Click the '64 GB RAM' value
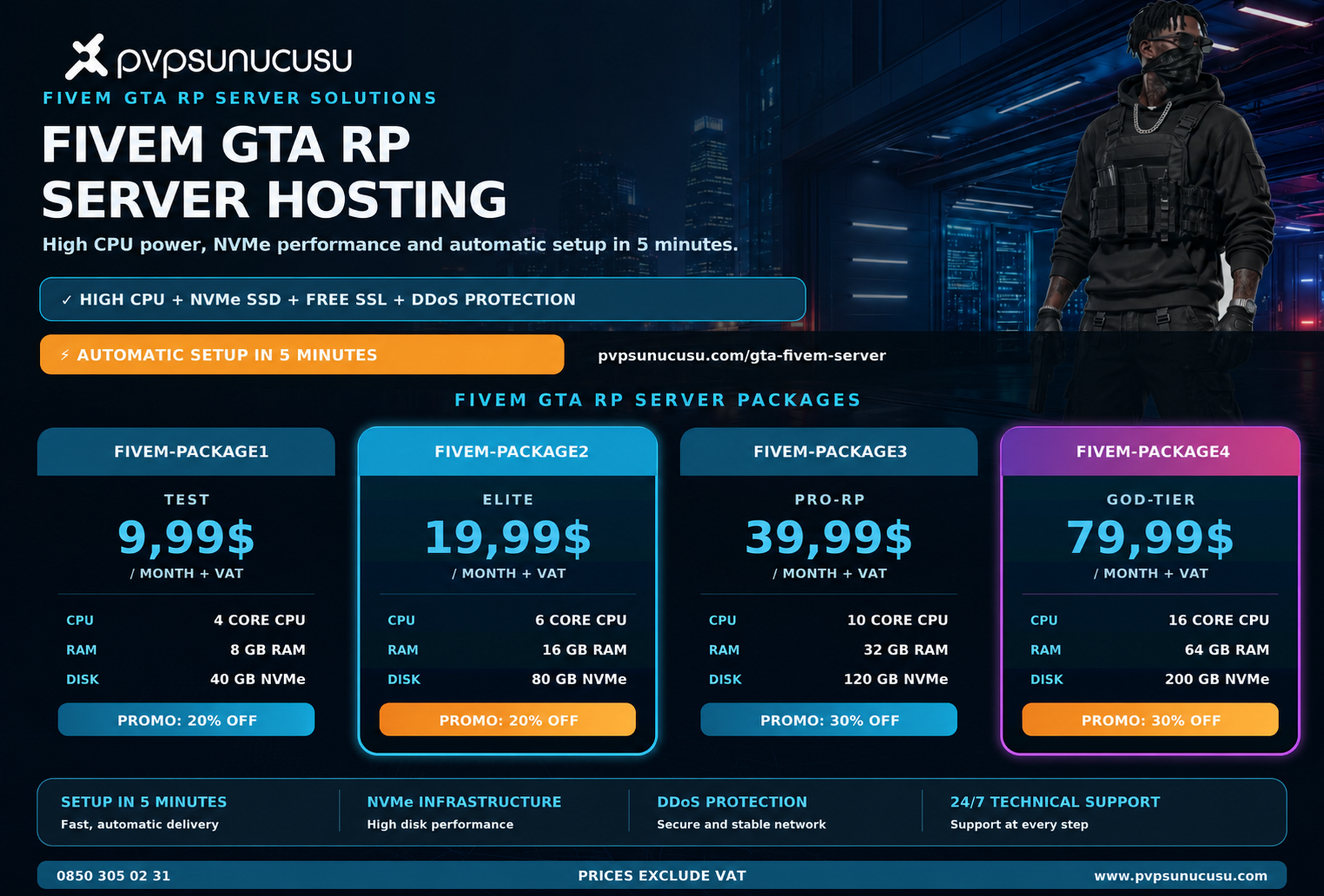 [x=1227, y=650]
